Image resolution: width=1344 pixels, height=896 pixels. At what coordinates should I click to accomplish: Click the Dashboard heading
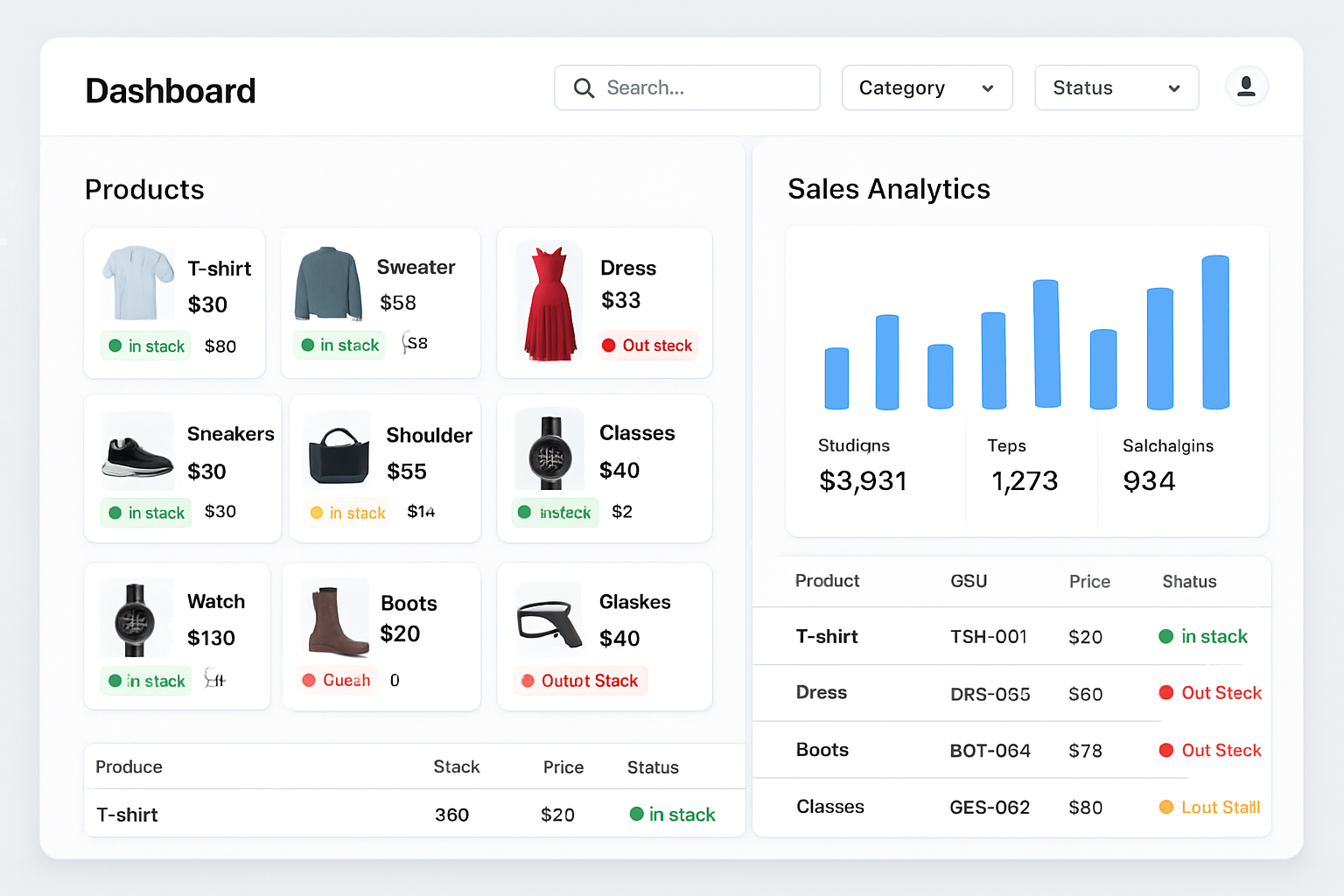(170, 90)
